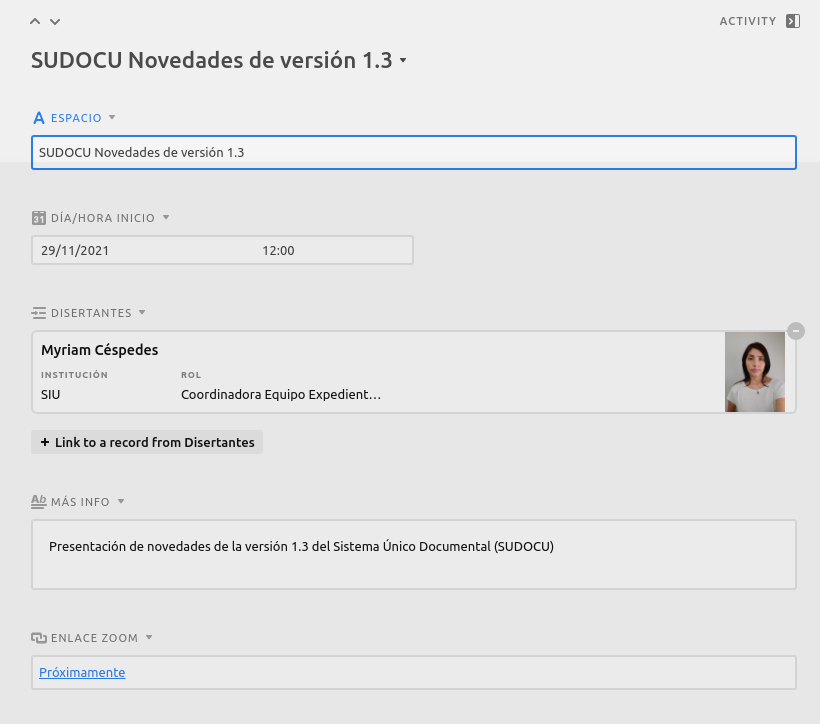Screen dimensions: 820x724
Task: Open the ESPACIO field options dropdown
Action: [112, 117]
